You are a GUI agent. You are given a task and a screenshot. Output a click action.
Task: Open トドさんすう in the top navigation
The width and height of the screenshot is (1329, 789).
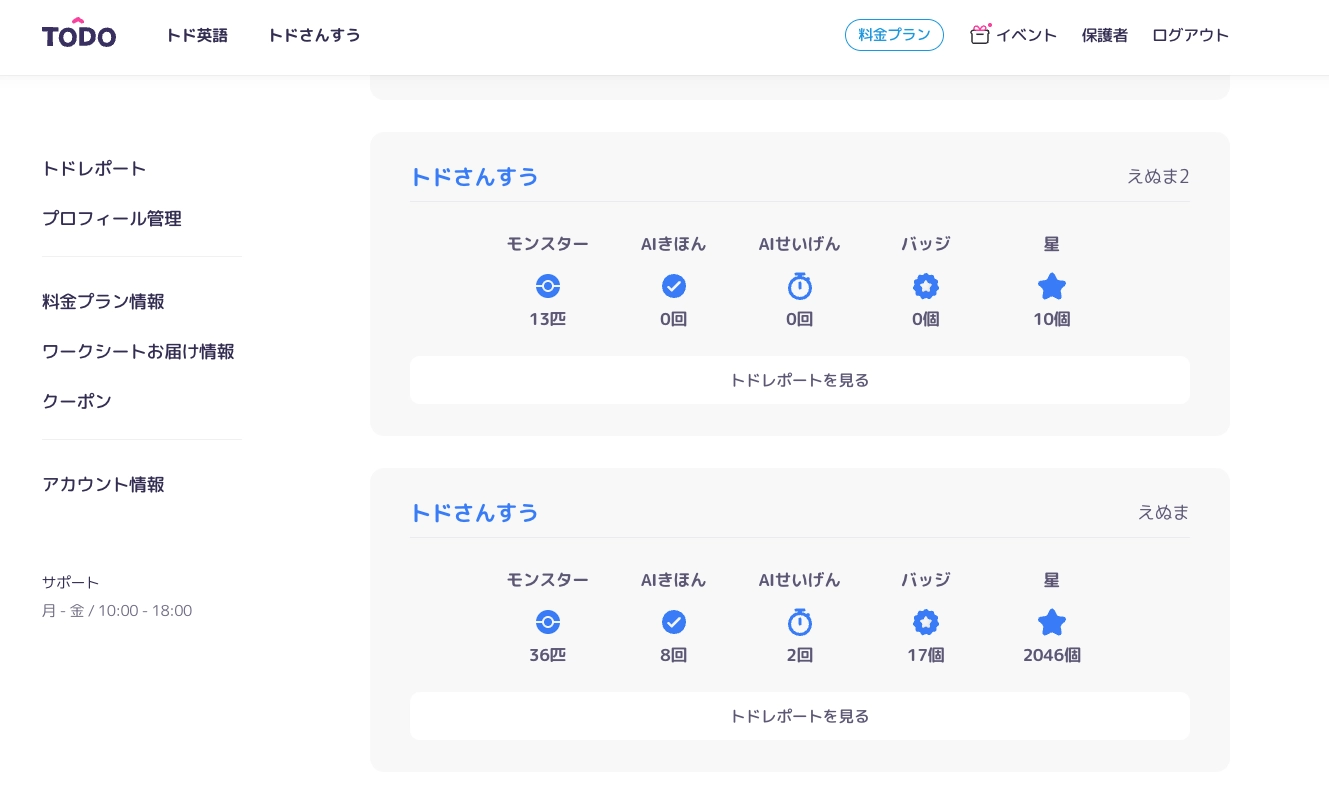coord(314,35)
